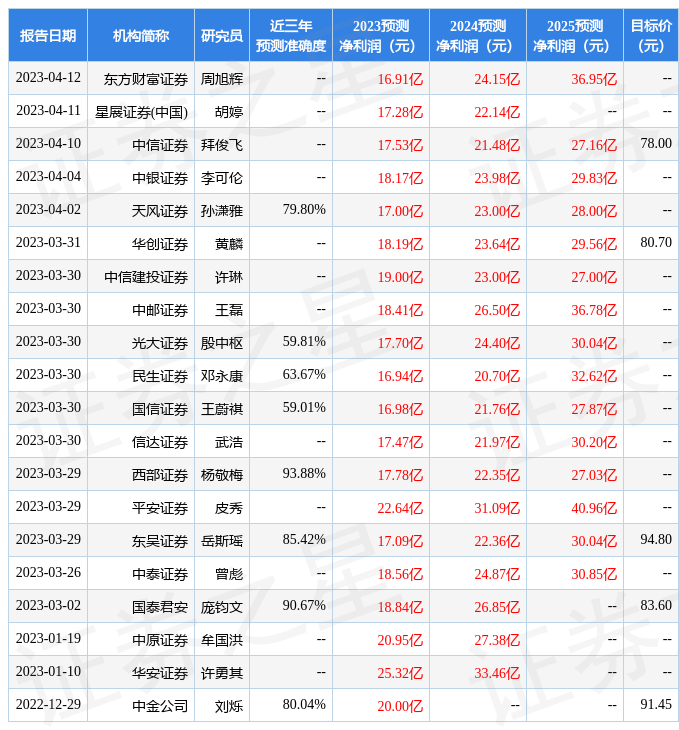
Task: Select the value 40.96亿
Action: (594, 508)
